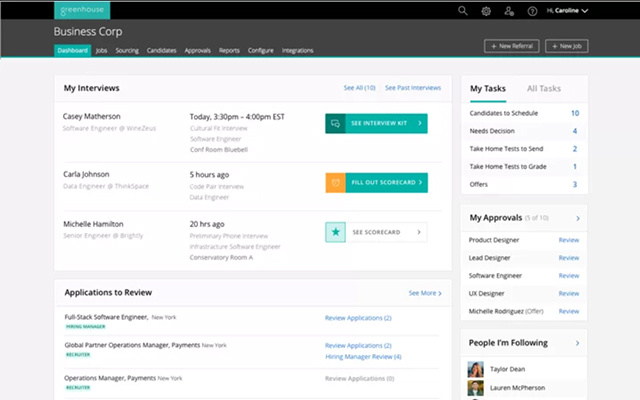Image resolution: width=640 pixels, height=400 pixels.
Task: Open the Hi Caroline user dropdown
Action: tap(567, 11)
